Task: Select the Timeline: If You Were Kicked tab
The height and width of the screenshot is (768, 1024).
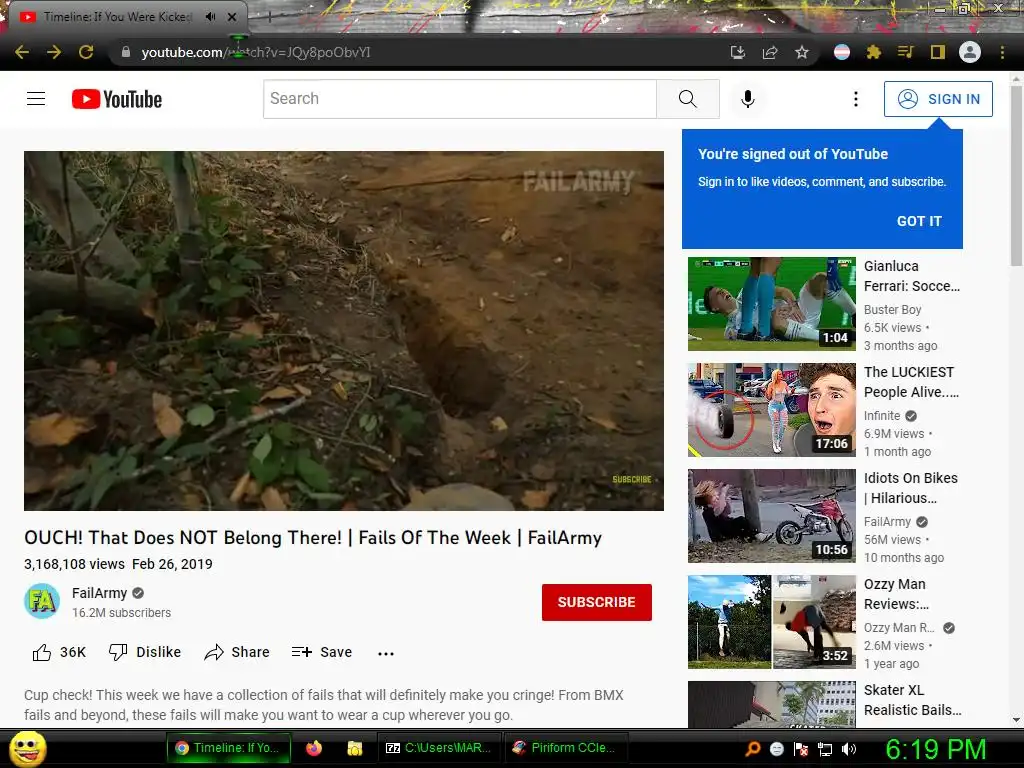Action: point(118,17)
